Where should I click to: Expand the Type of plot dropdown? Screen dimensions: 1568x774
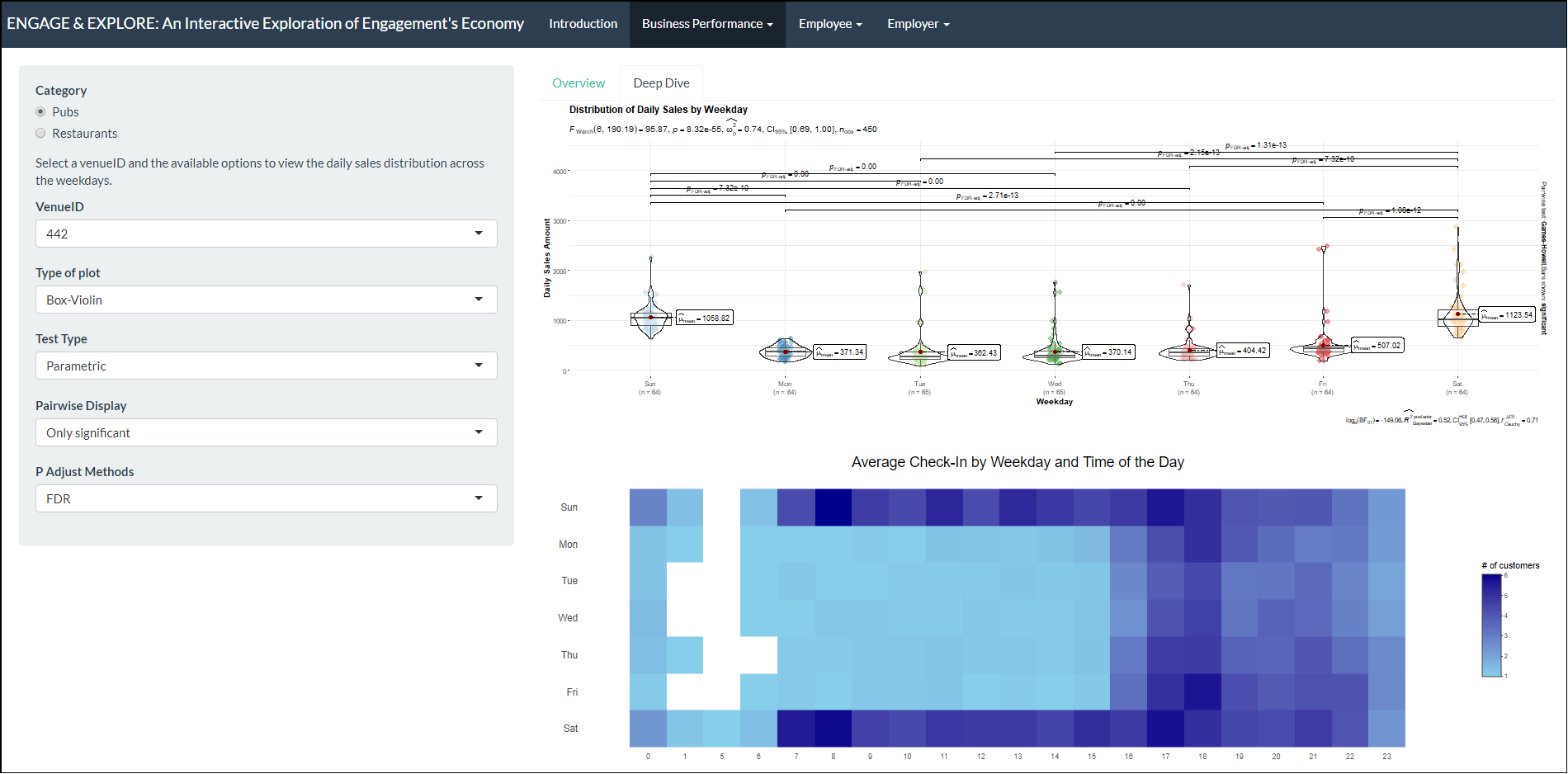click(x=266, y=300)
